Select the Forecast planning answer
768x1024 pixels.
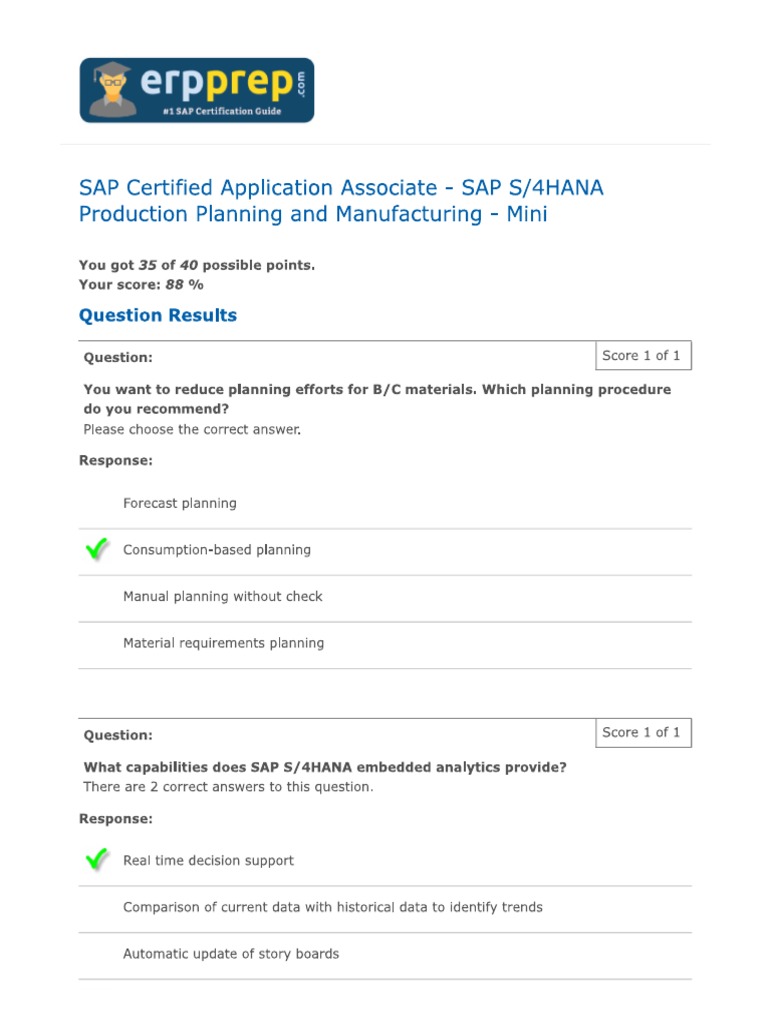click(180, 503)
